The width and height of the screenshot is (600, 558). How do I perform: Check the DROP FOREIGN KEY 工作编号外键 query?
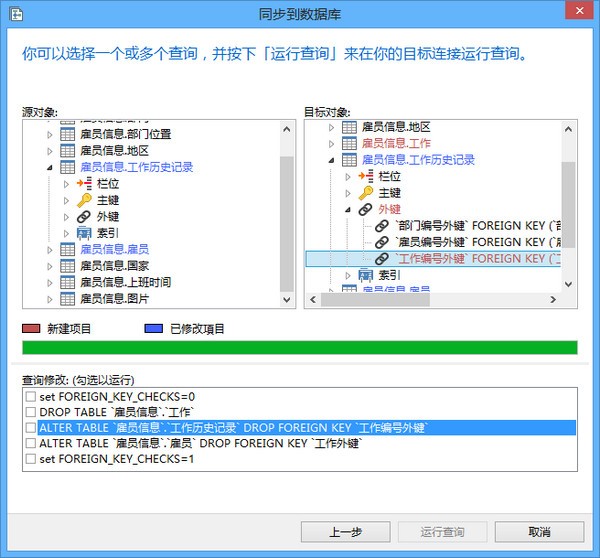coord(31,427)
